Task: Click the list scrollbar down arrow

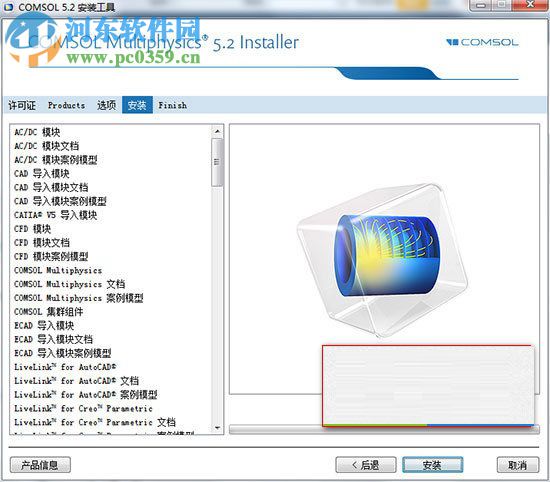Action: (217, 428)
